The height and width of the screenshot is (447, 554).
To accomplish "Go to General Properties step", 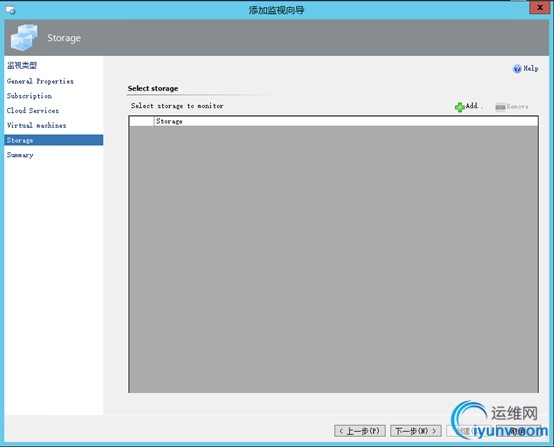I will click(x=40, y=81).
